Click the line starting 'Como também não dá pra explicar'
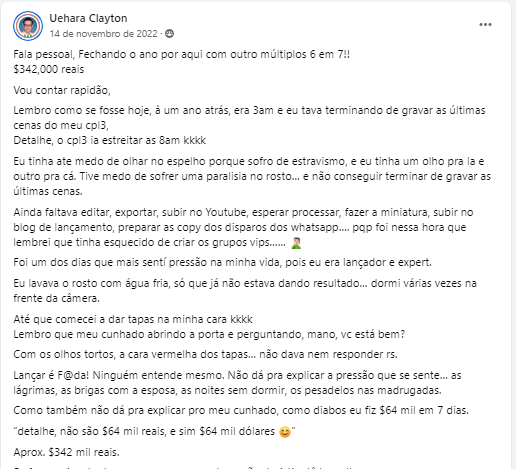The height and width of the screenshot is (469, 516). [x=241, y=410]
